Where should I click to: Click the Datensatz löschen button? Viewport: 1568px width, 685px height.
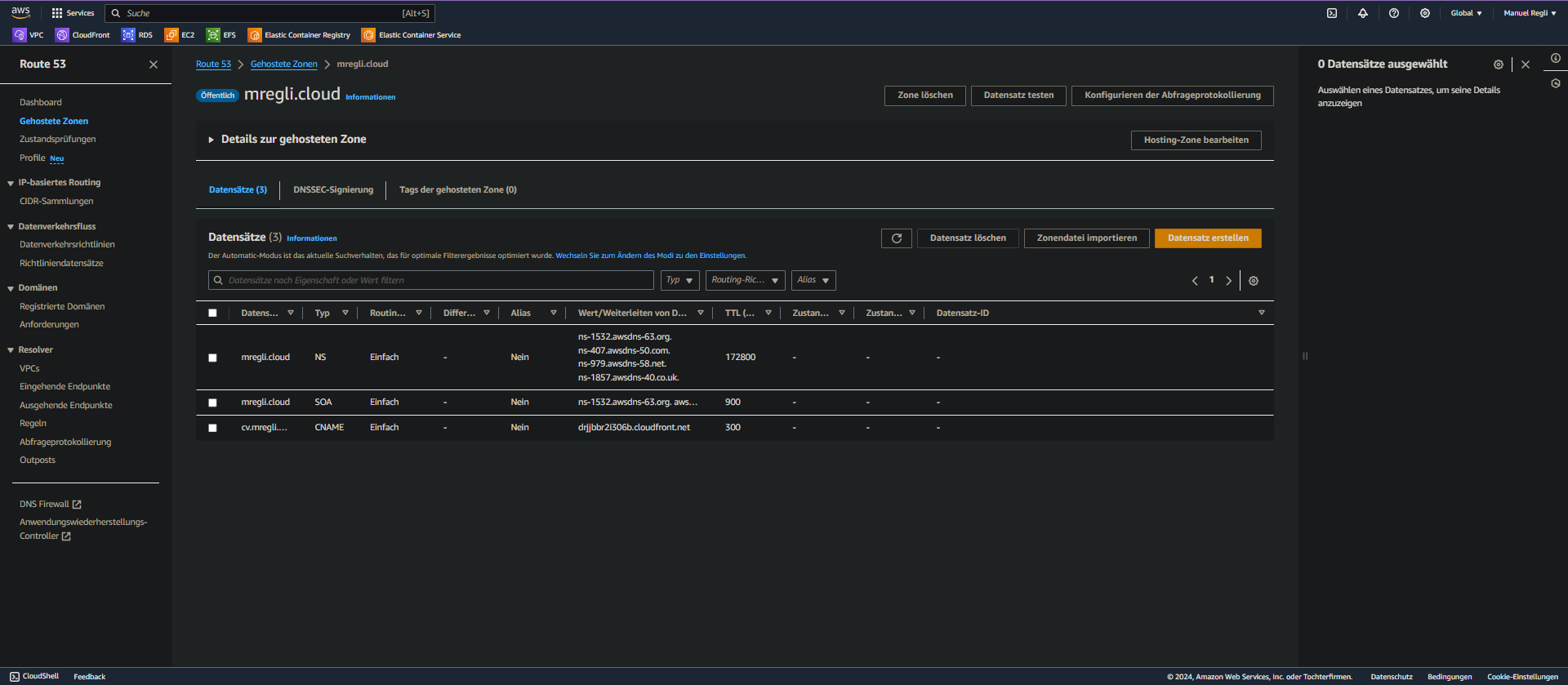(x=968, y=238)
